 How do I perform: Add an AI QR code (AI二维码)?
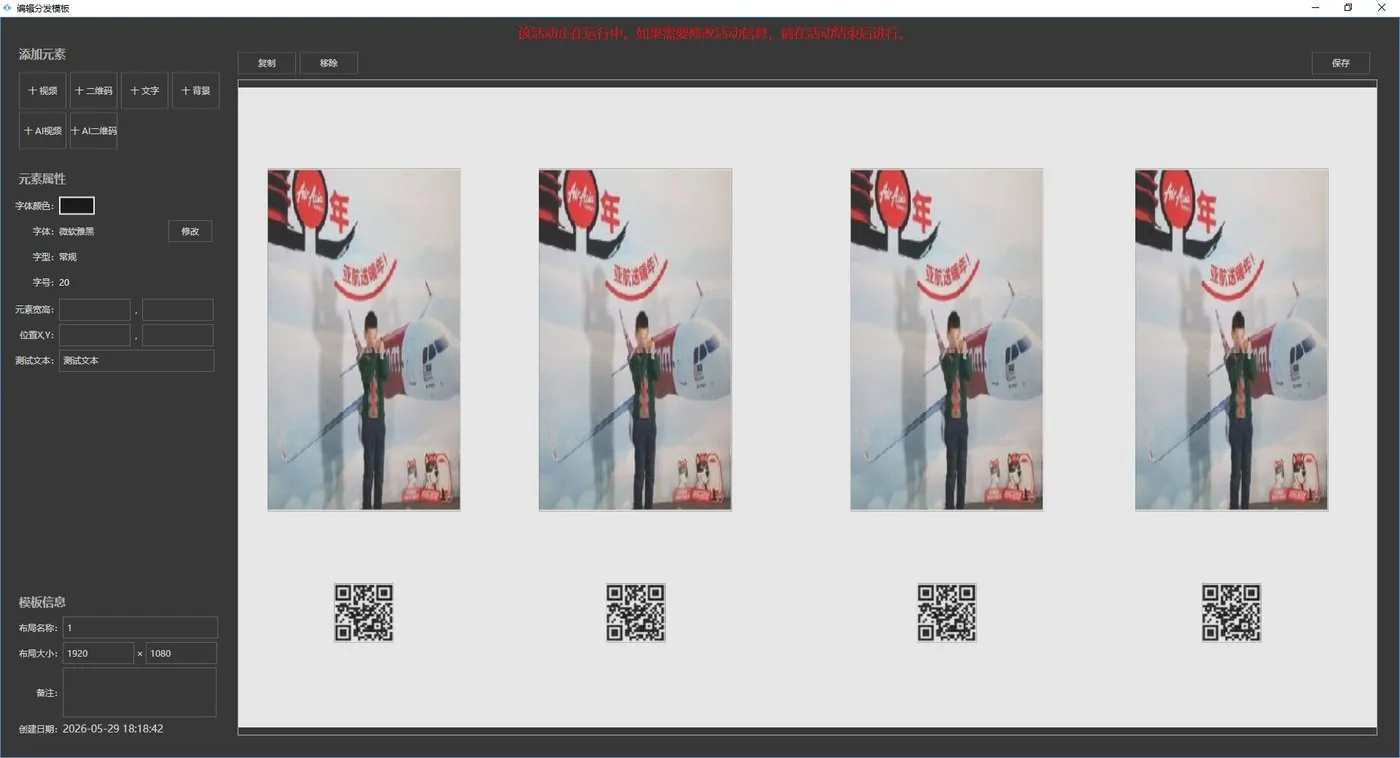(x=94, y=131)
